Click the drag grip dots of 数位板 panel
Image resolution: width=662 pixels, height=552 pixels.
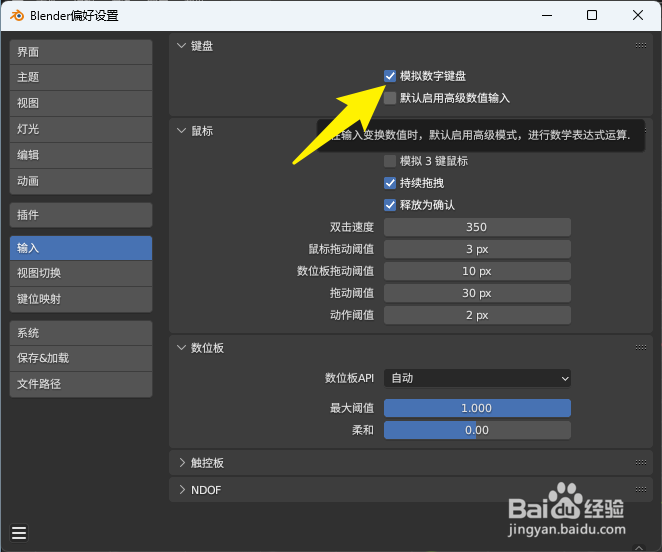click(x=640, y=348)
